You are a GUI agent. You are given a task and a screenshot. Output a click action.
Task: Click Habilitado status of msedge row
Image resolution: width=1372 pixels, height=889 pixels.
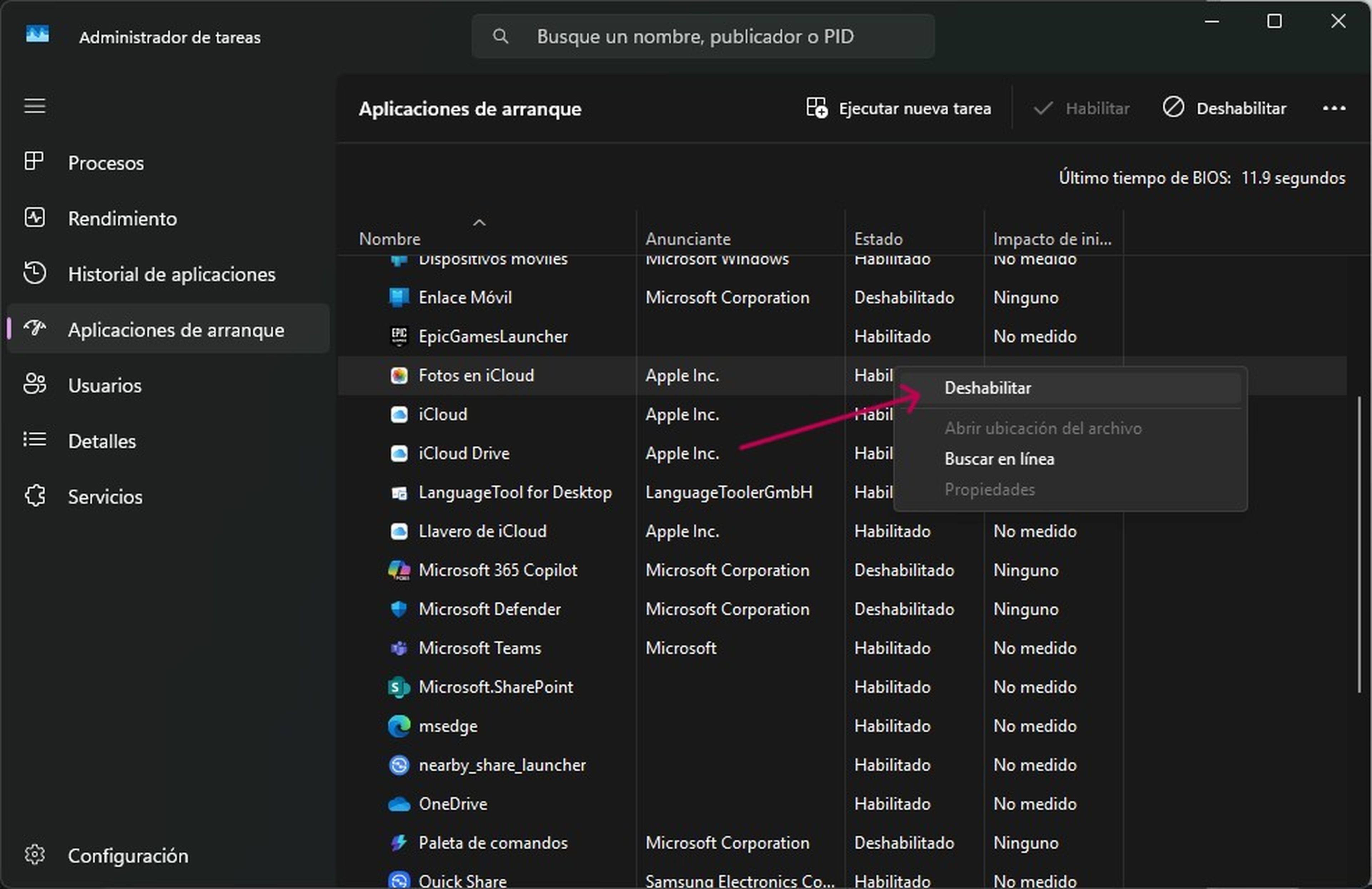tap(893, 726)
